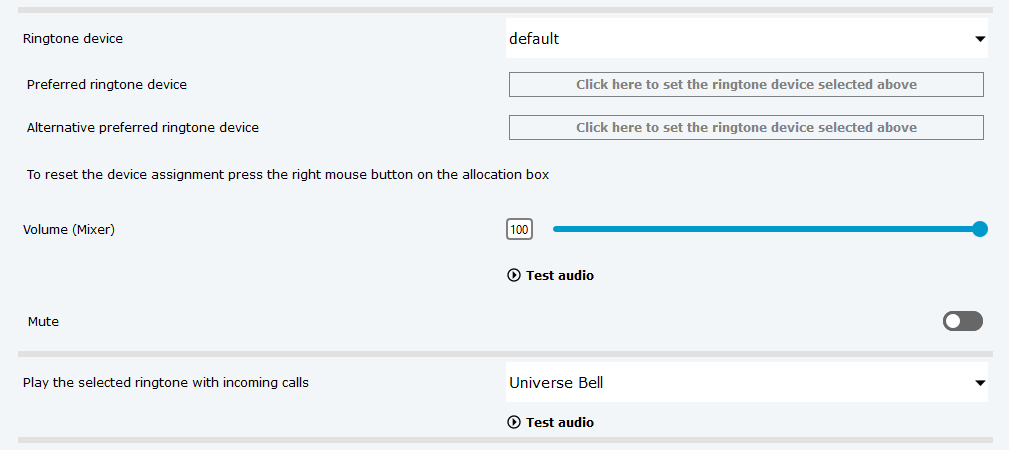Click the volume value box showing 100
This screenshot has width=1009, height=450.
tap(519, 230)
